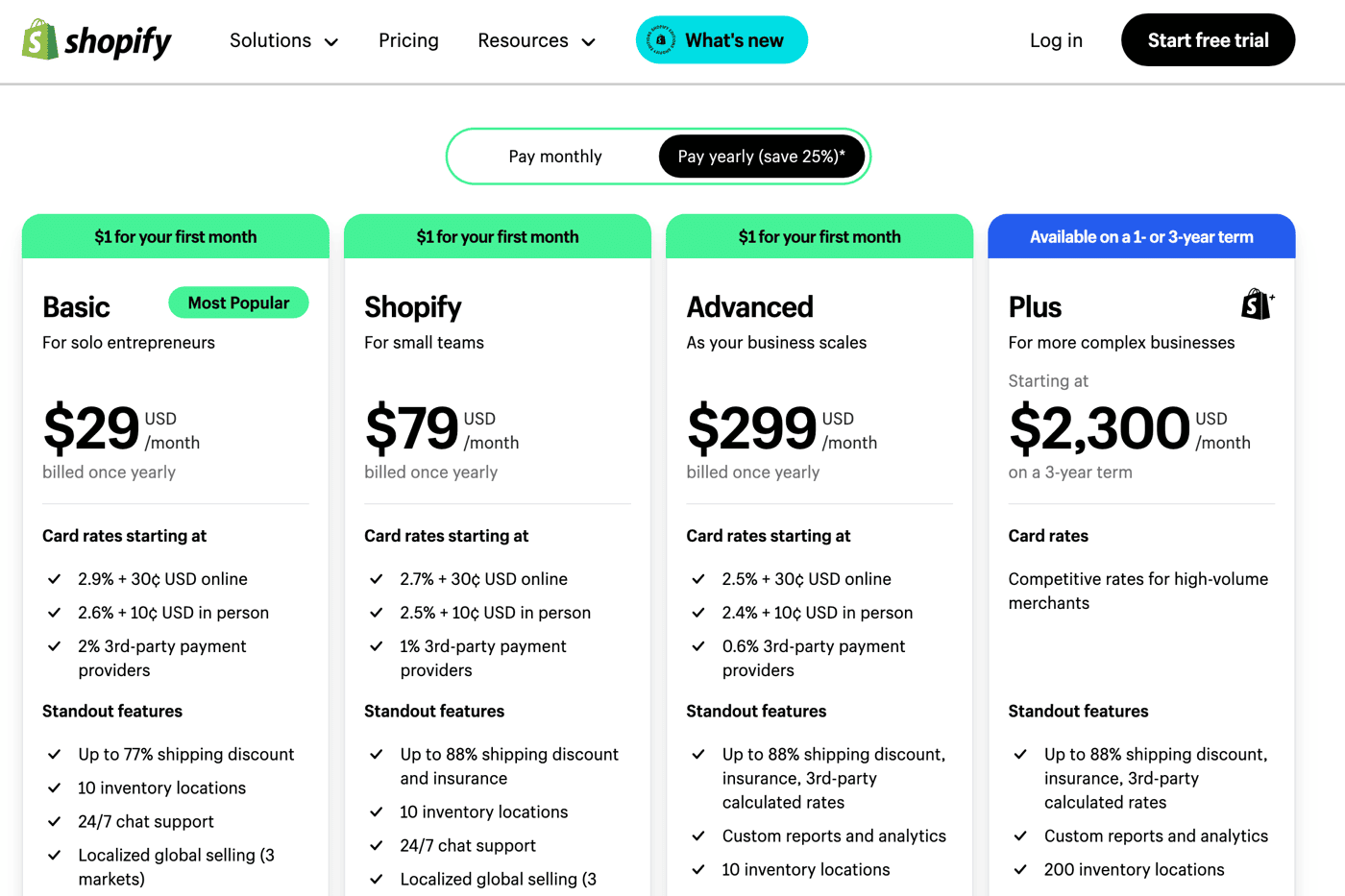Select Pay yearly (save 25%) option

(x=762, y=157)
